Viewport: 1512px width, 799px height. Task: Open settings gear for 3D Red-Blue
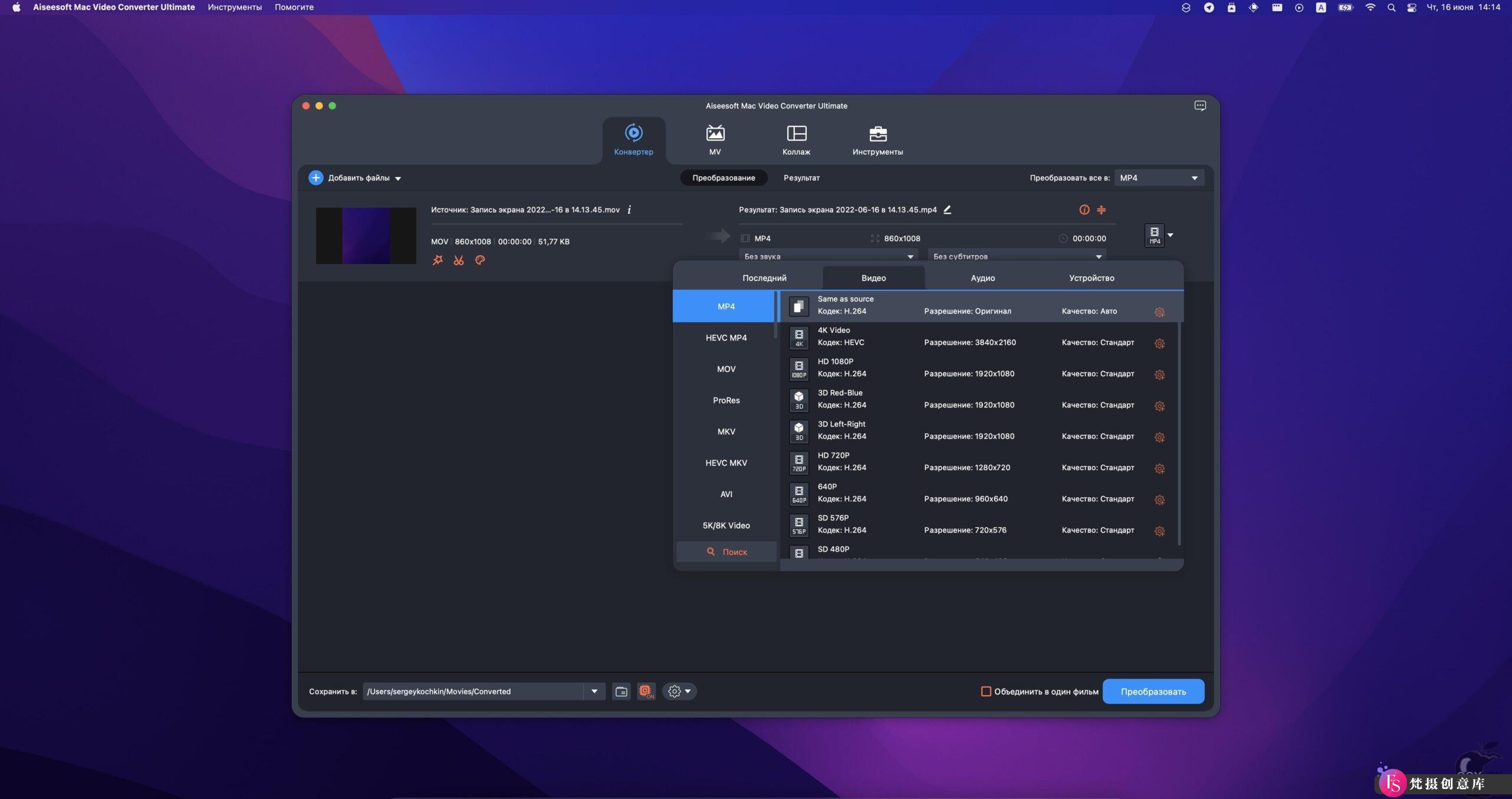click(x=1159, y=406)
